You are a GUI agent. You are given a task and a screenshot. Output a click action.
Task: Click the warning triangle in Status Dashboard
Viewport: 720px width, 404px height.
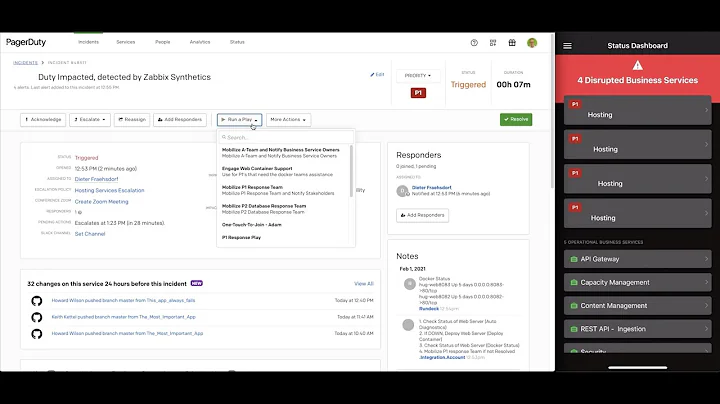(x=637, y=65)
